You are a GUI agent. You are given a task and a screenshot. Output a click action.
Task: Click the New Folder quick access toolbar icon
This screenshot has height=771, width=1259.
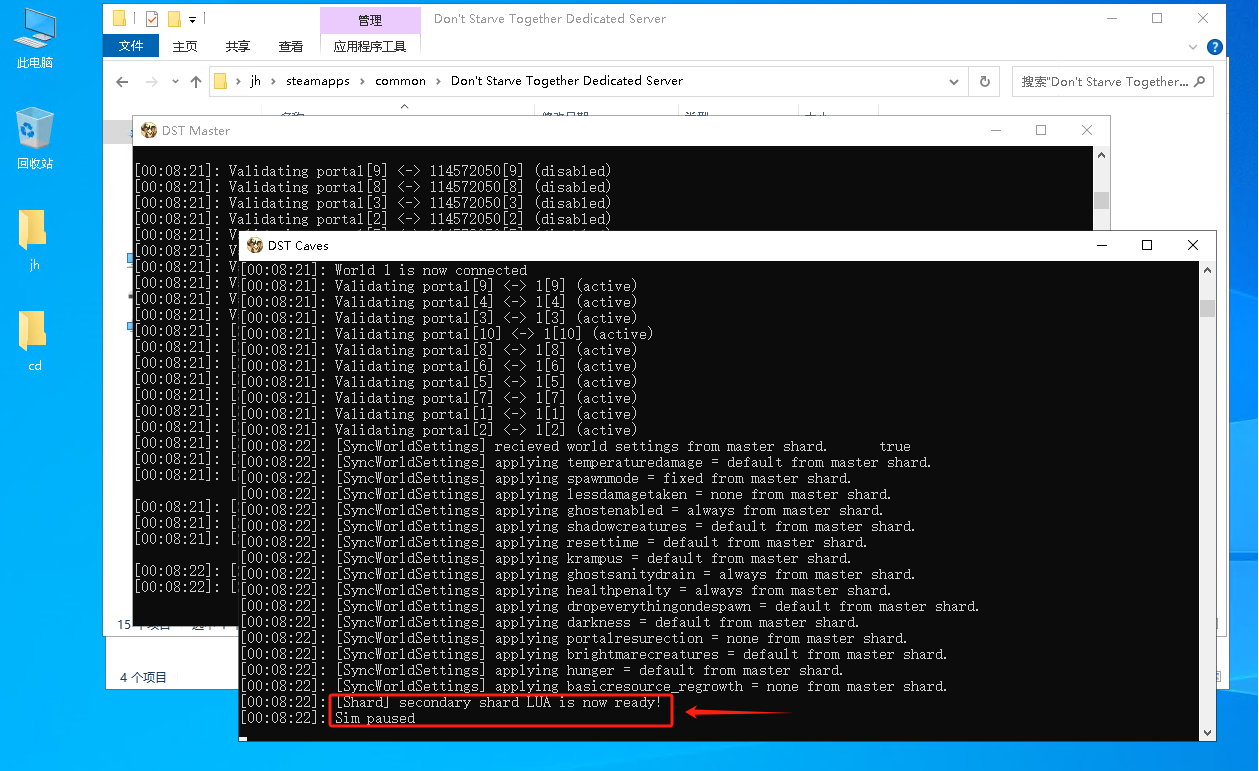tap(174, 18)
